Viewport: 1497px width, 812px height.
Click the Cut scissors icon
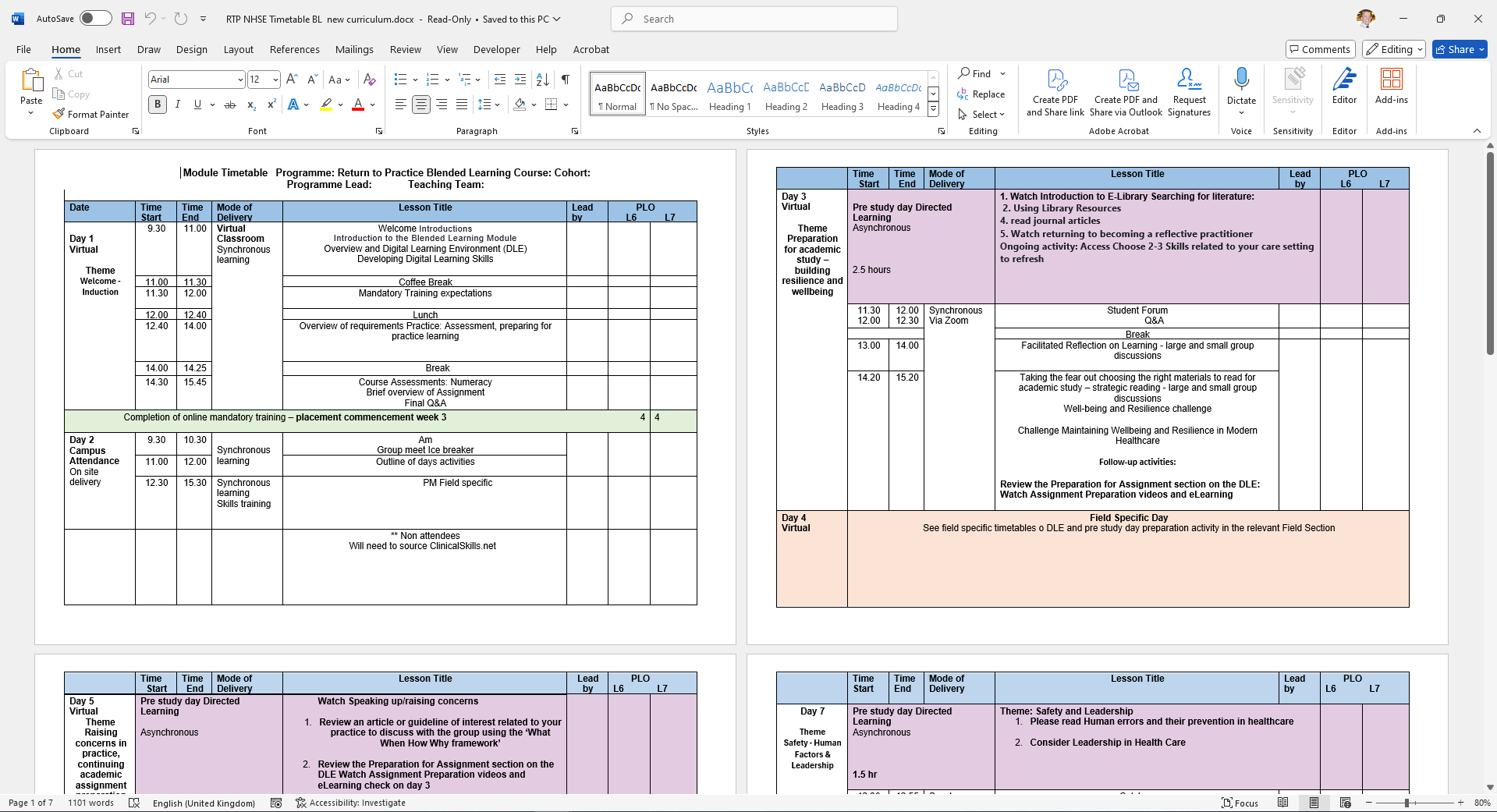click(59, 74)
